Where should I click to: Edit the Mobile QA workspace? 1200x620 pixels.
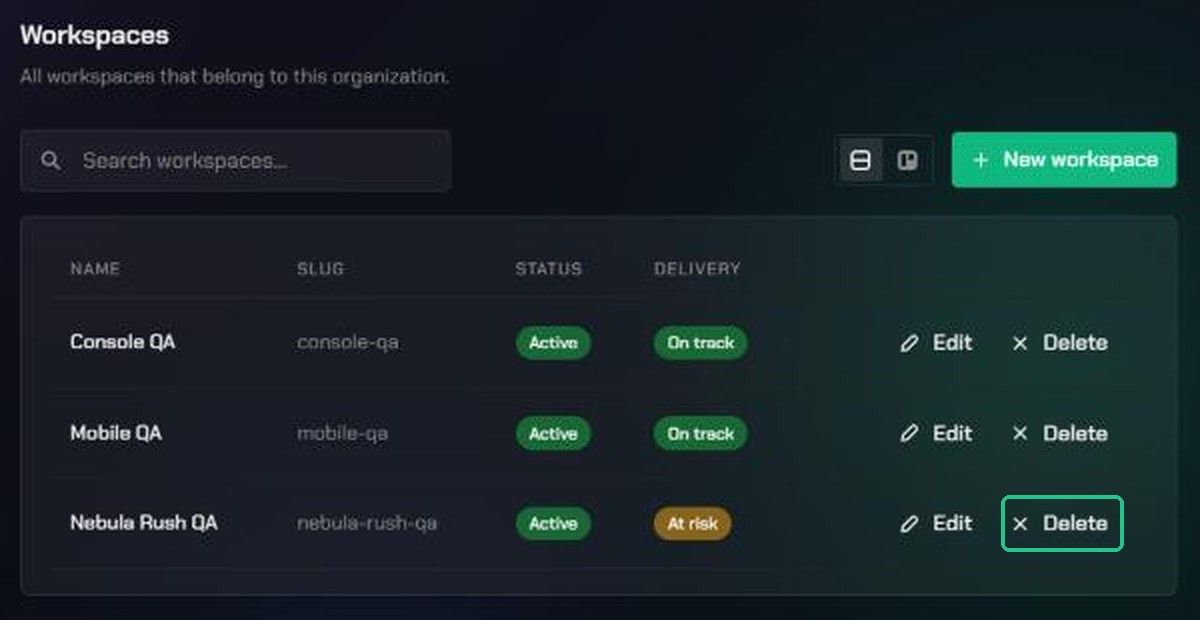pos(936,434)
